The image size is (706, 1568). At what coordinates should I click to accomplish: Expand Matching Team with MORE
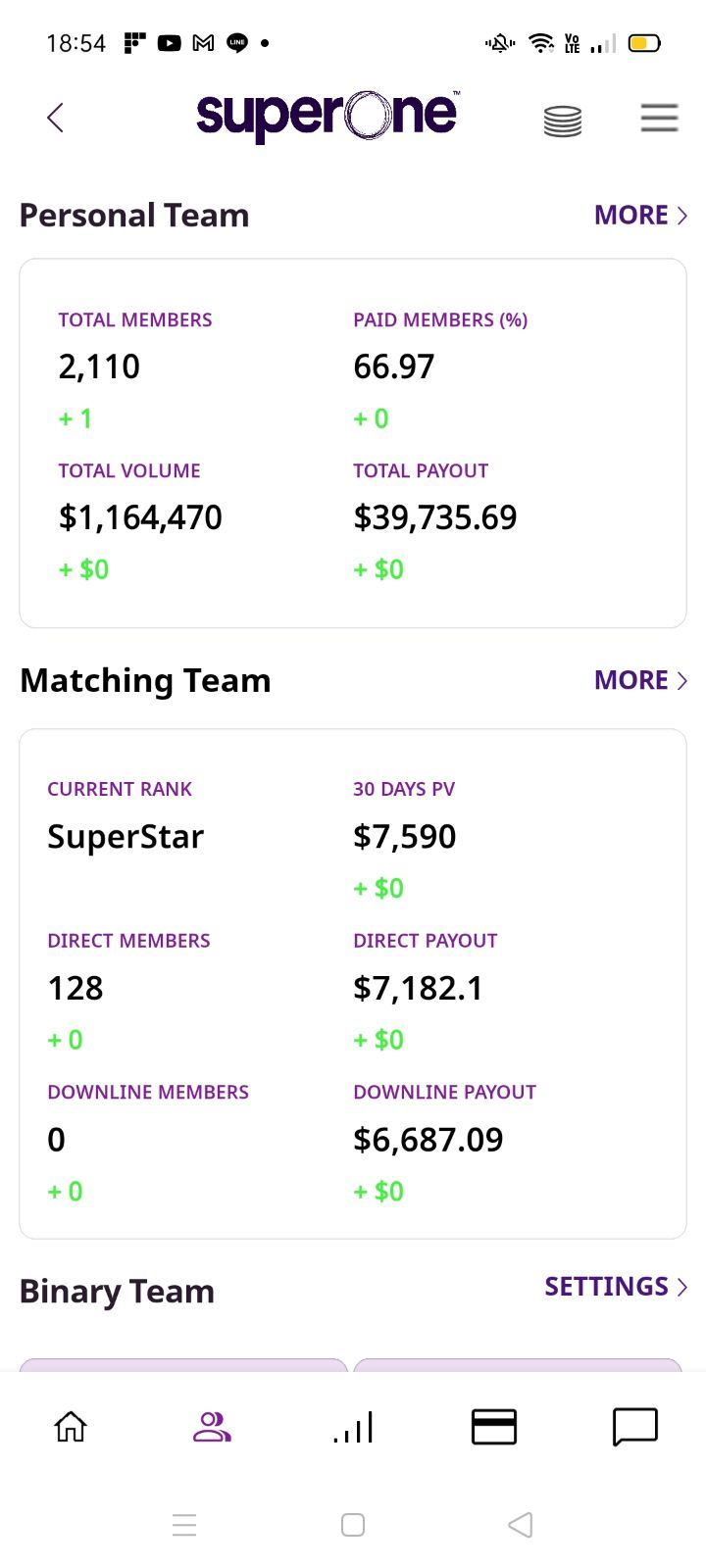tap(639, 680)
